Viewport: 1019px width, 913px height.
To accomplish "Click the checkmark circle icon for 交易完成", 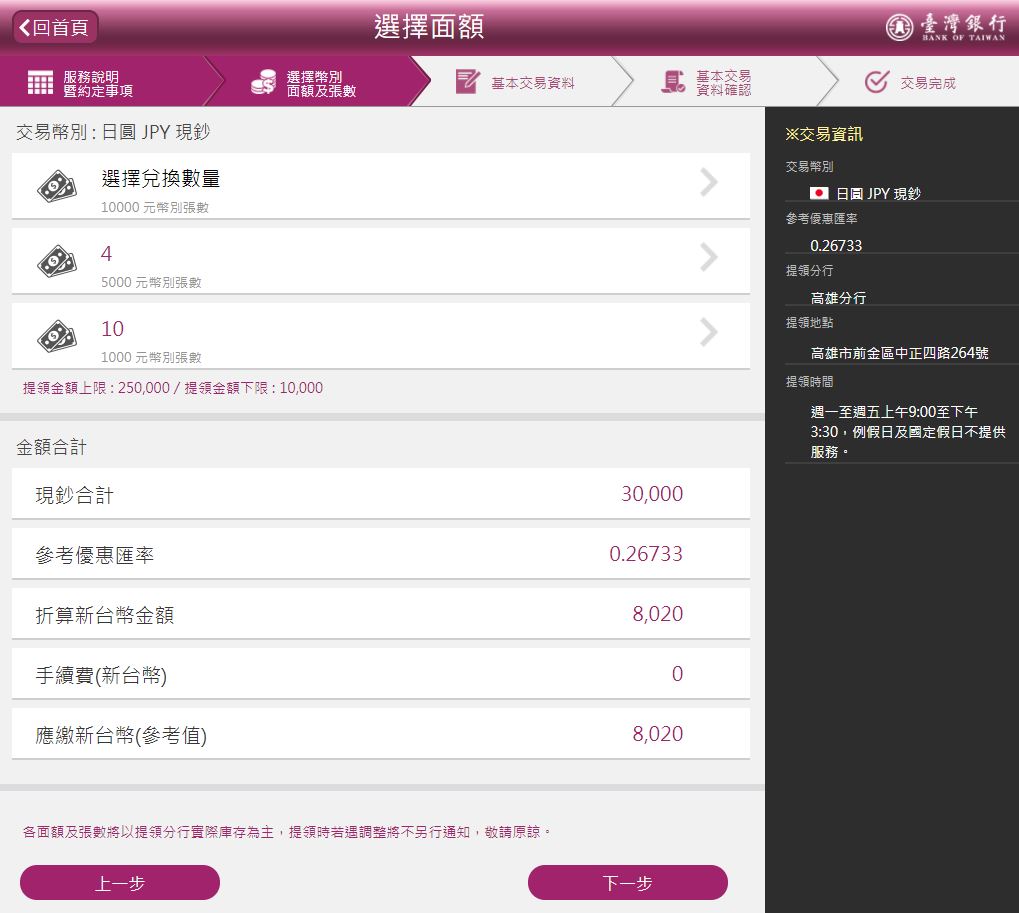I will pyautogui.click(x=877, y=82).
